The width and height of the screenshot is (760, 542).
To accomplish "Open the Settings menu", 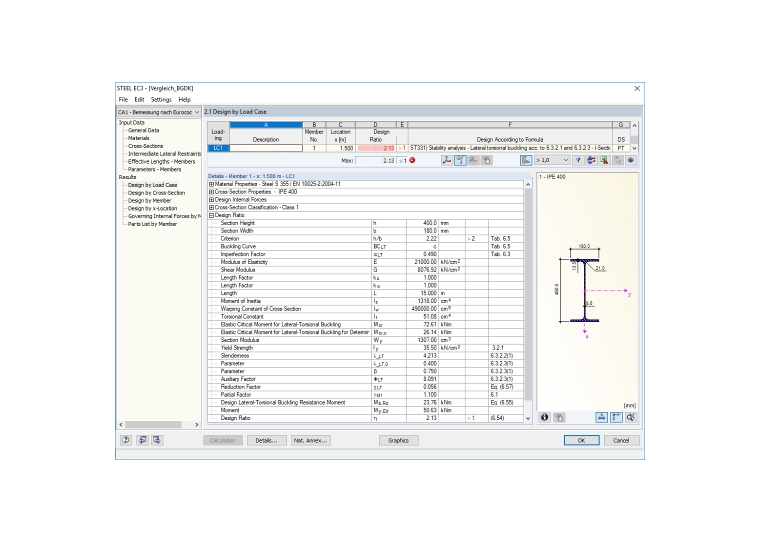I will (161, 99).
